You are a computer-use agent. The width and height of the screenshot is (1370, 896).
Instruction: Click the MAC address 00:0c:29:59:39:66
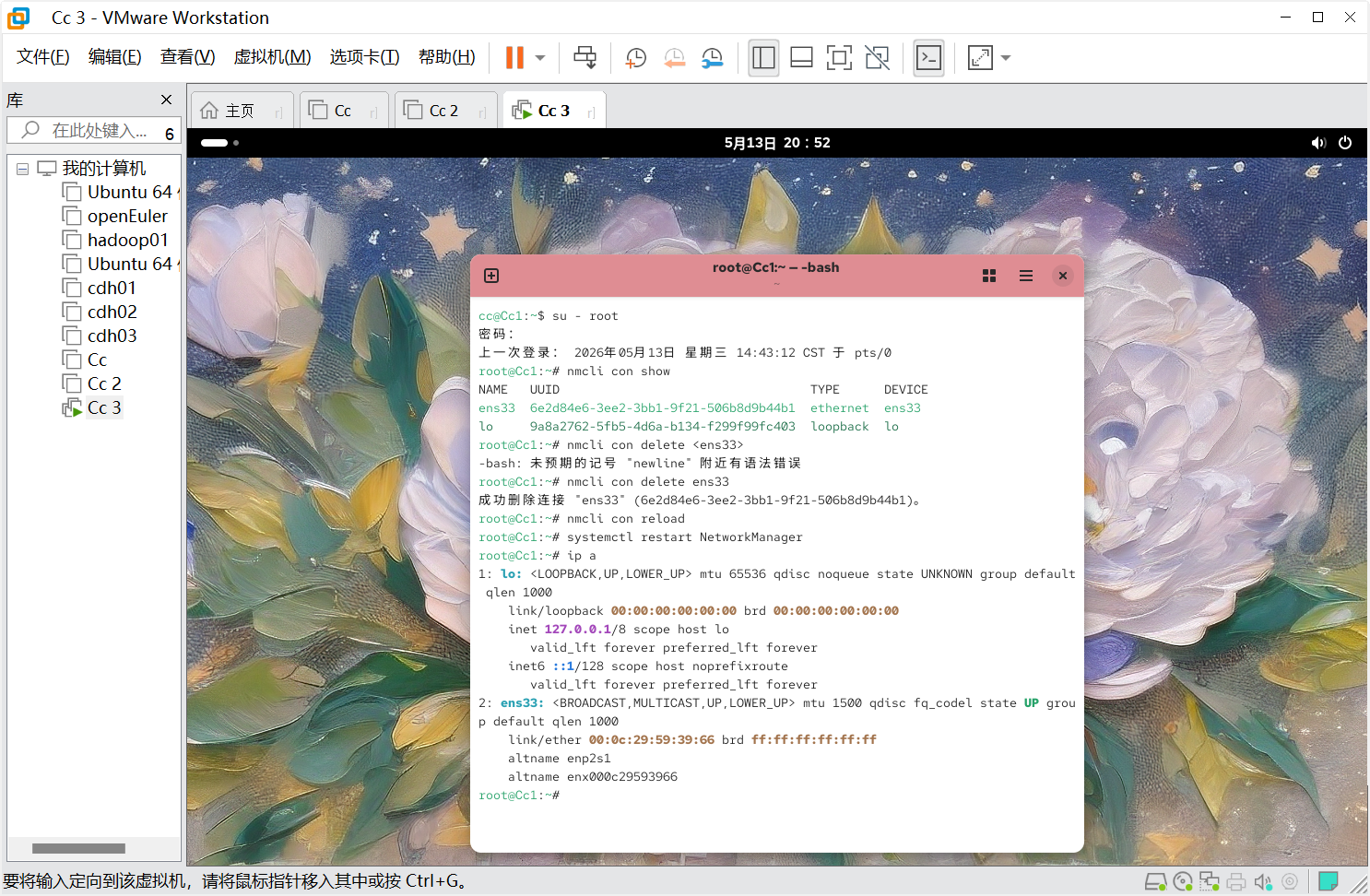click(x=652, y=740)
